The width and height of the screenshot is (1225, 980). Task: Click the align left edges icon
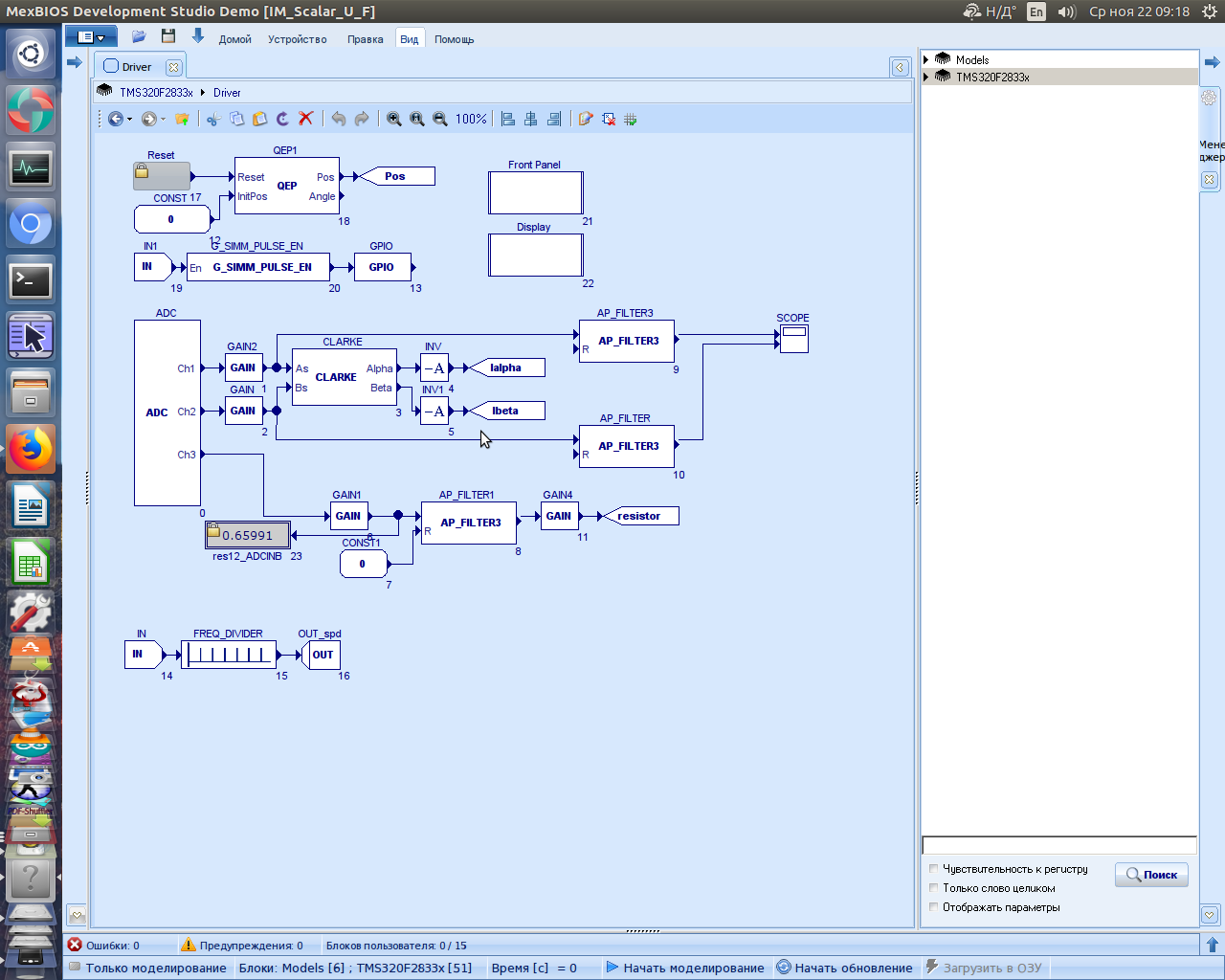508,119
